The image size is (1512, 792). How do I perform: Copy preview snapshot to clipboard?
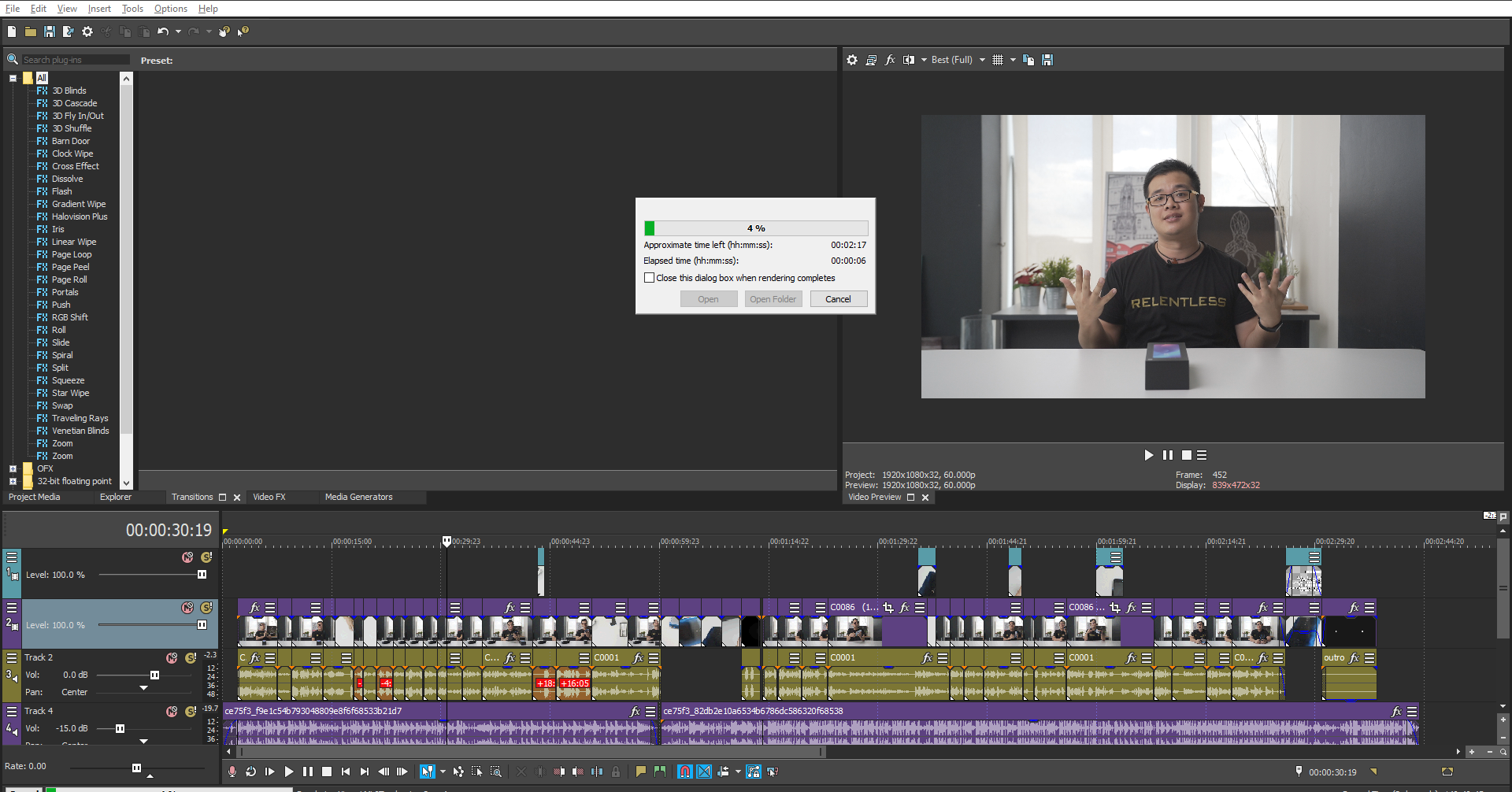[1028, 60]
